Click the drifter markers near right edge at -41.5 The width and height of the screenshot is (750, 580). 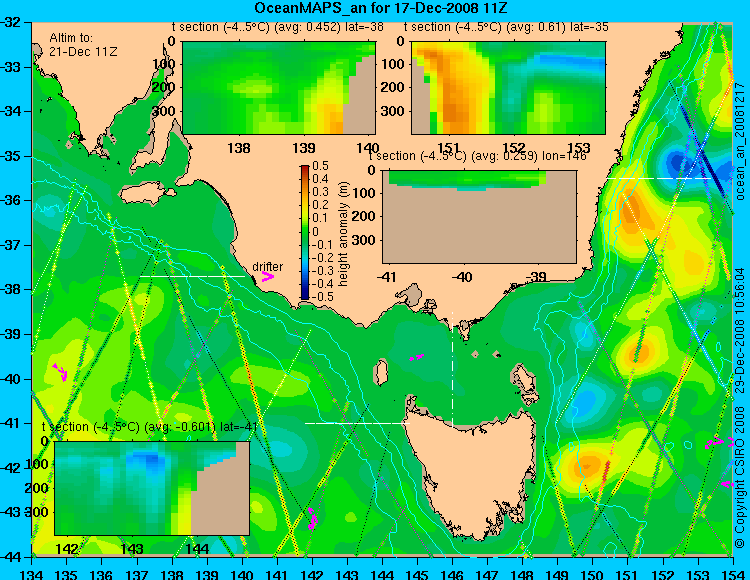click(719, 442)
